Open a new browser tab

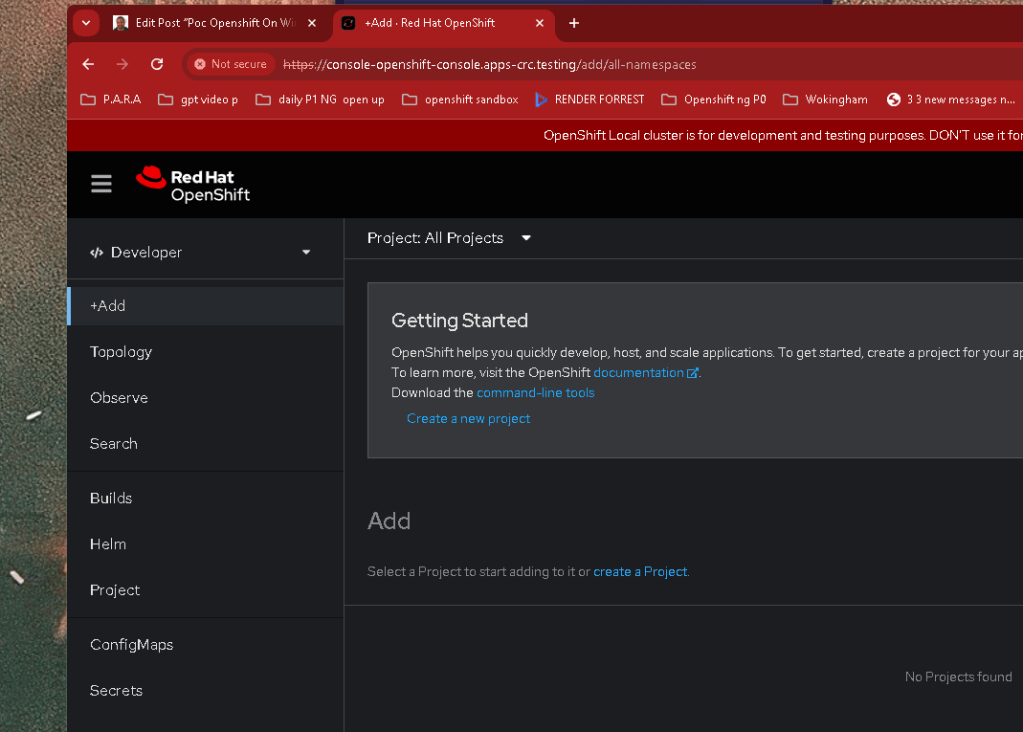[574, 23]
